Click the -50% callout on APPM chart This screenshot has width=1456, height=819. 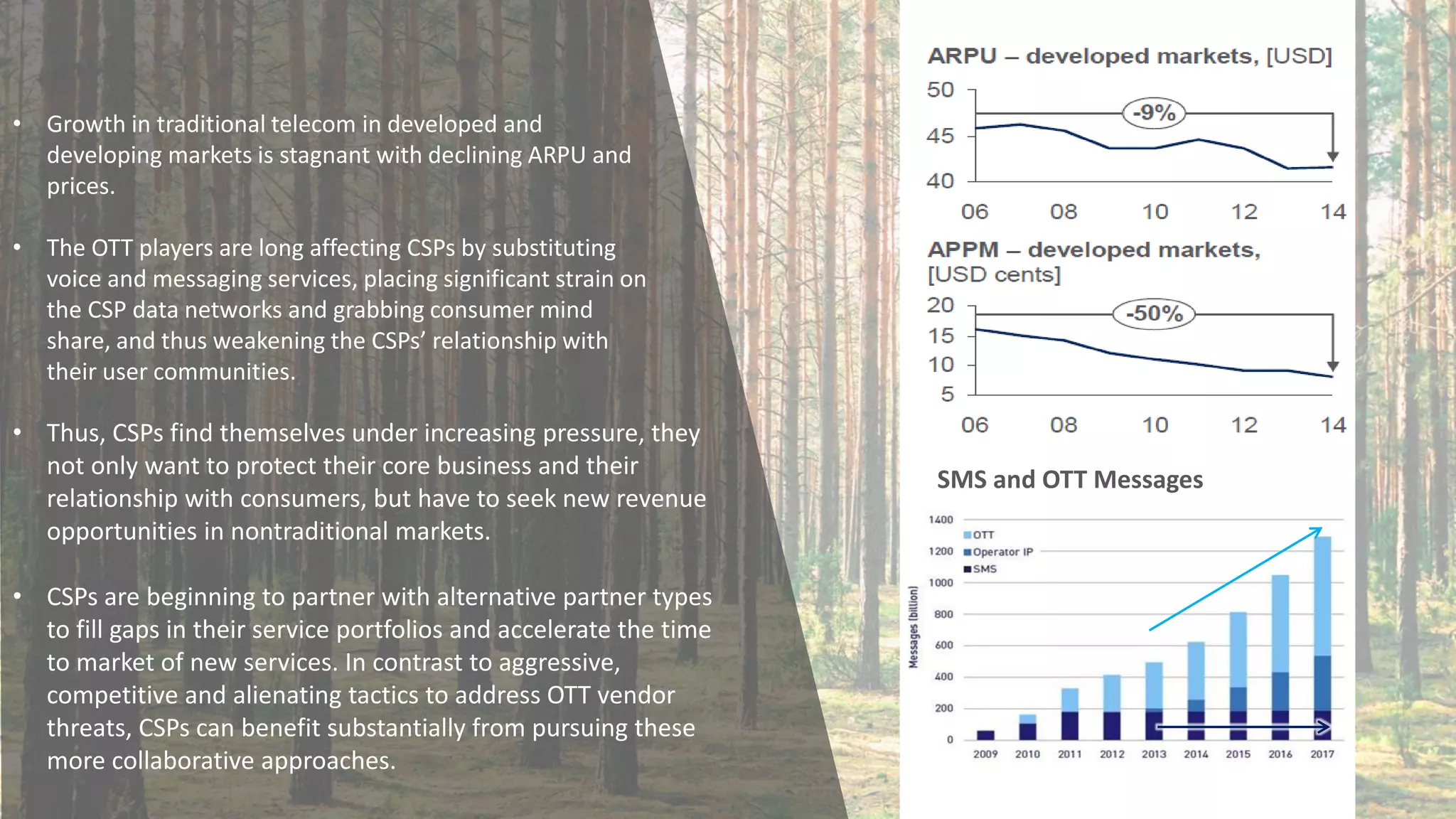tap(1153, 314)
